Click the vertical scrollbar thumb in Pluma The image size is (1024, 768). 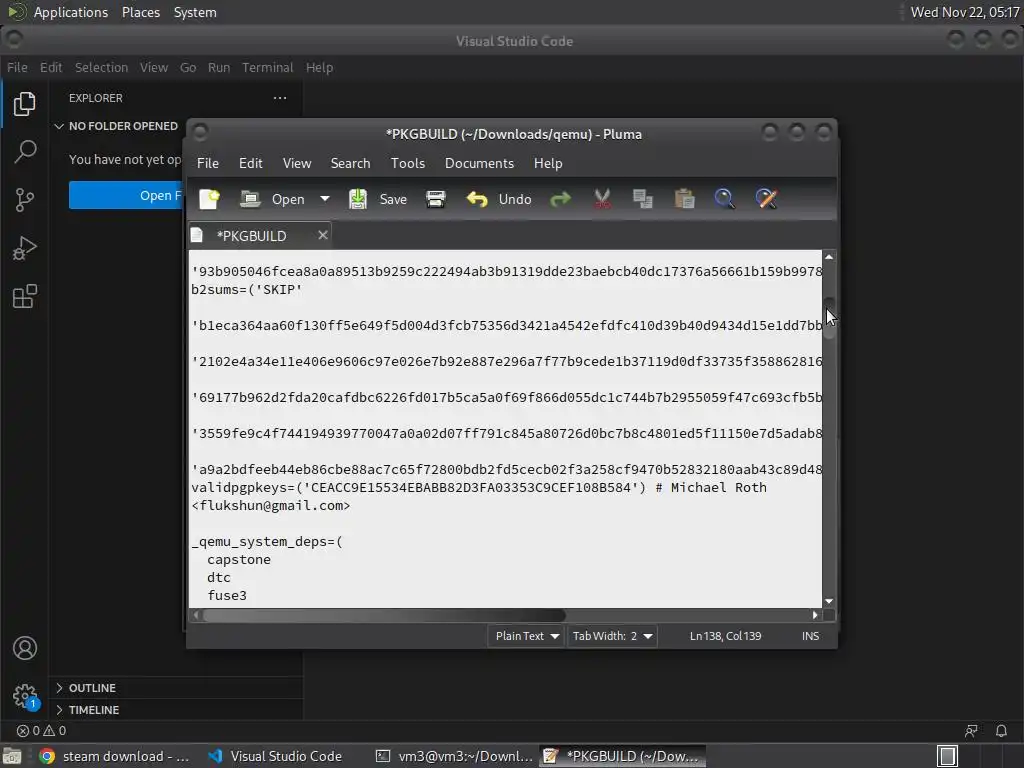[829, 318]
